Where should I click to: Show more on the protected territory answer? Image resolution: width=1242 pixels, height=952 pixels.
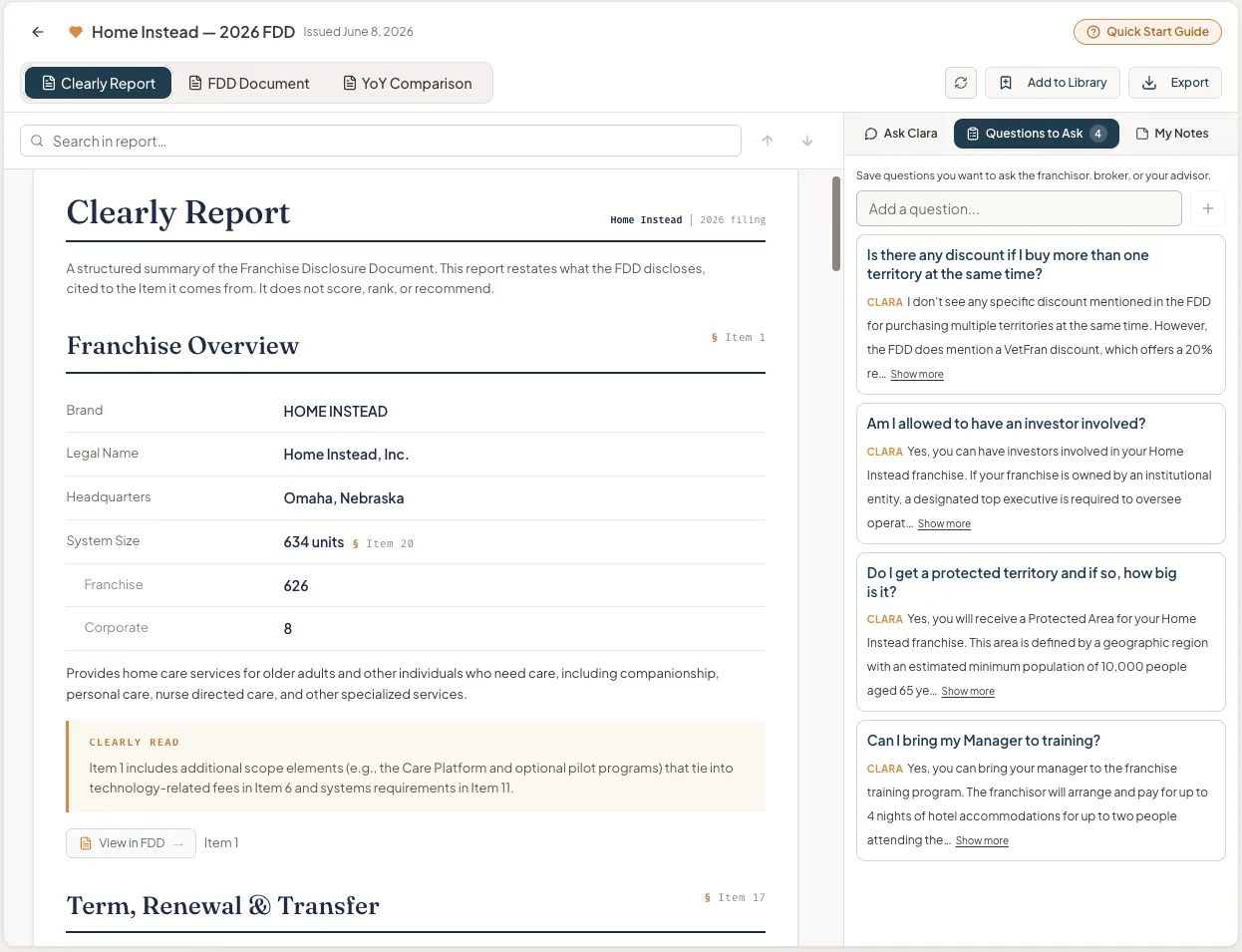click(968, 692)
